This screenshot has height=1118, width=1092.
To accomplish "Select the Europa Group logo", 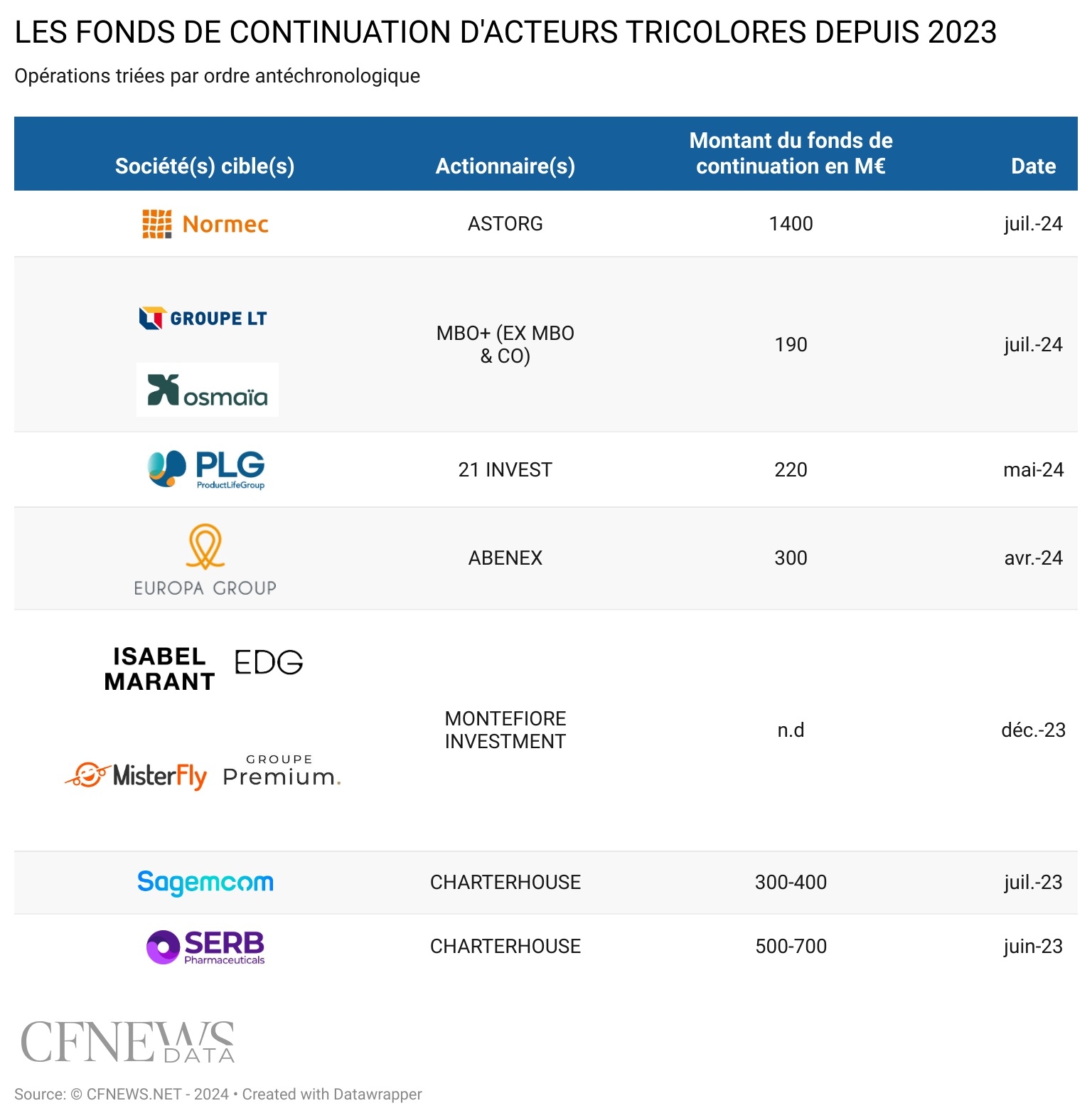I will (x=205, y=560).
